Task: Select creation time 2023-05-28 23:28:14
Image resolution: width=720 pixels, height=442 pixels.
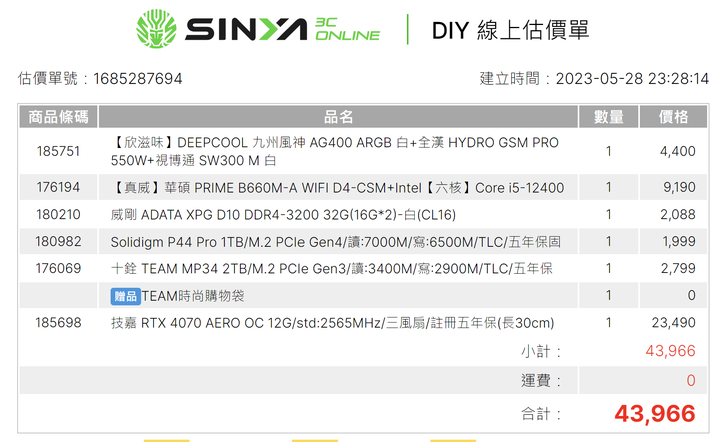Action: pos(632,78)
